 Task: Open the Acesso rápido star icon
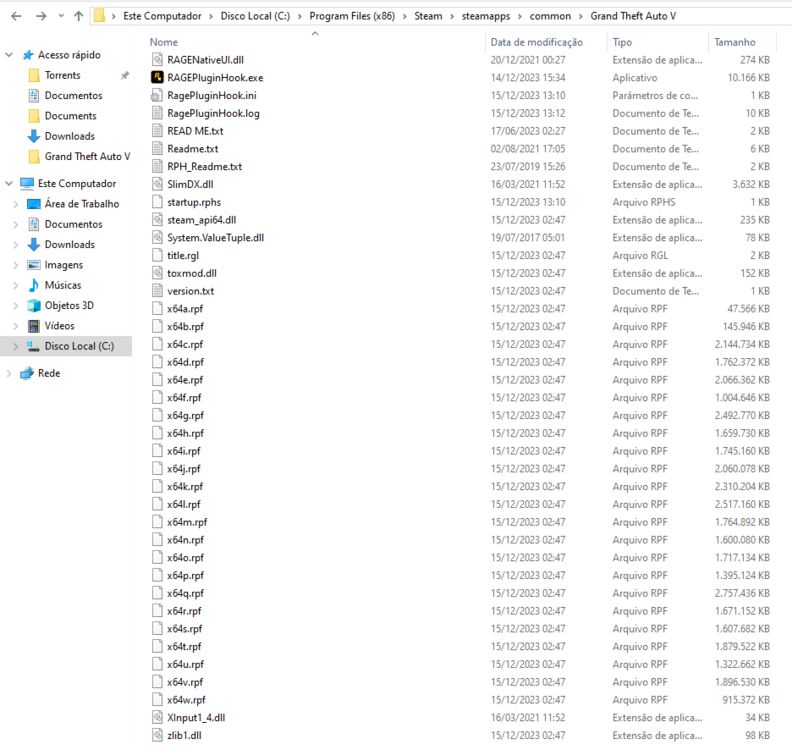pos(28,55)
